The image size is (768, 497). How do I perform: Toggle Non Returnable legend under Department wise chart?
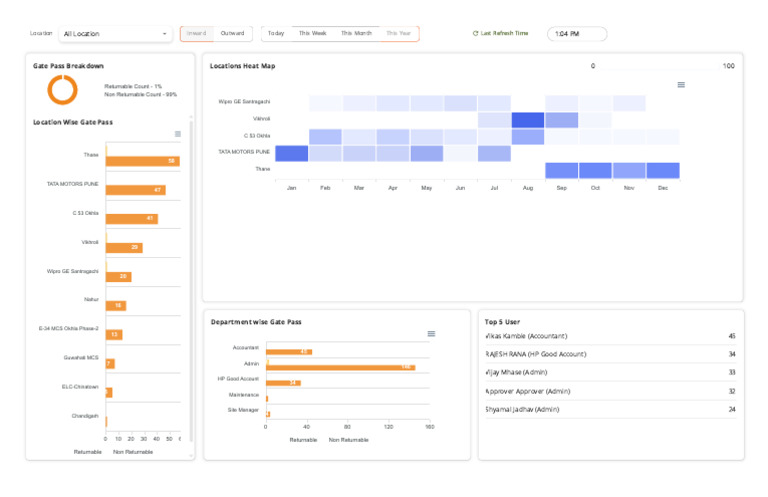point(348,440)
